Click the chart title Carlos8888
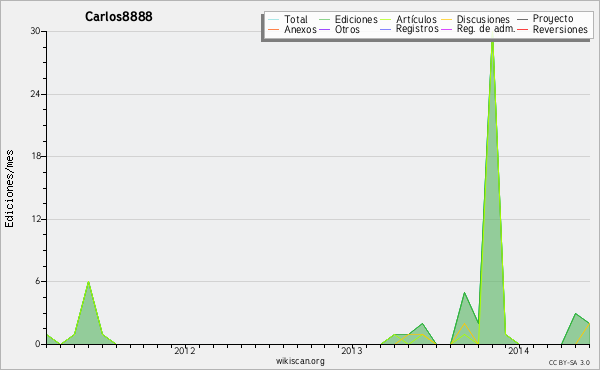Screen dimensions: 600x370 (x=119, y=16)
